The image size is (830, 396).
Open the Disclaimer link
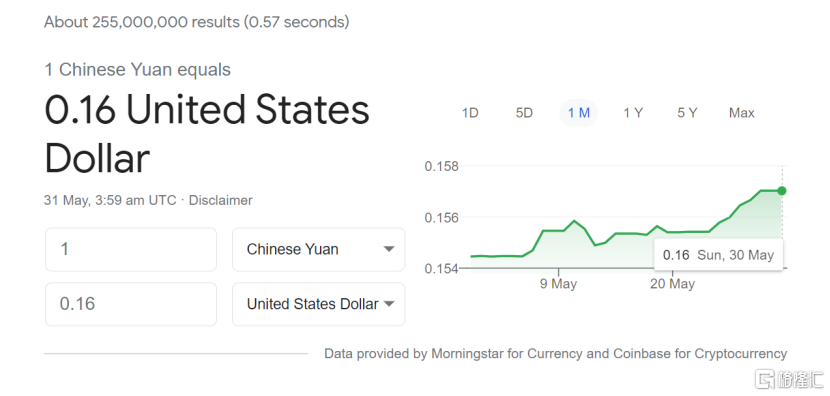click(221, 201)
